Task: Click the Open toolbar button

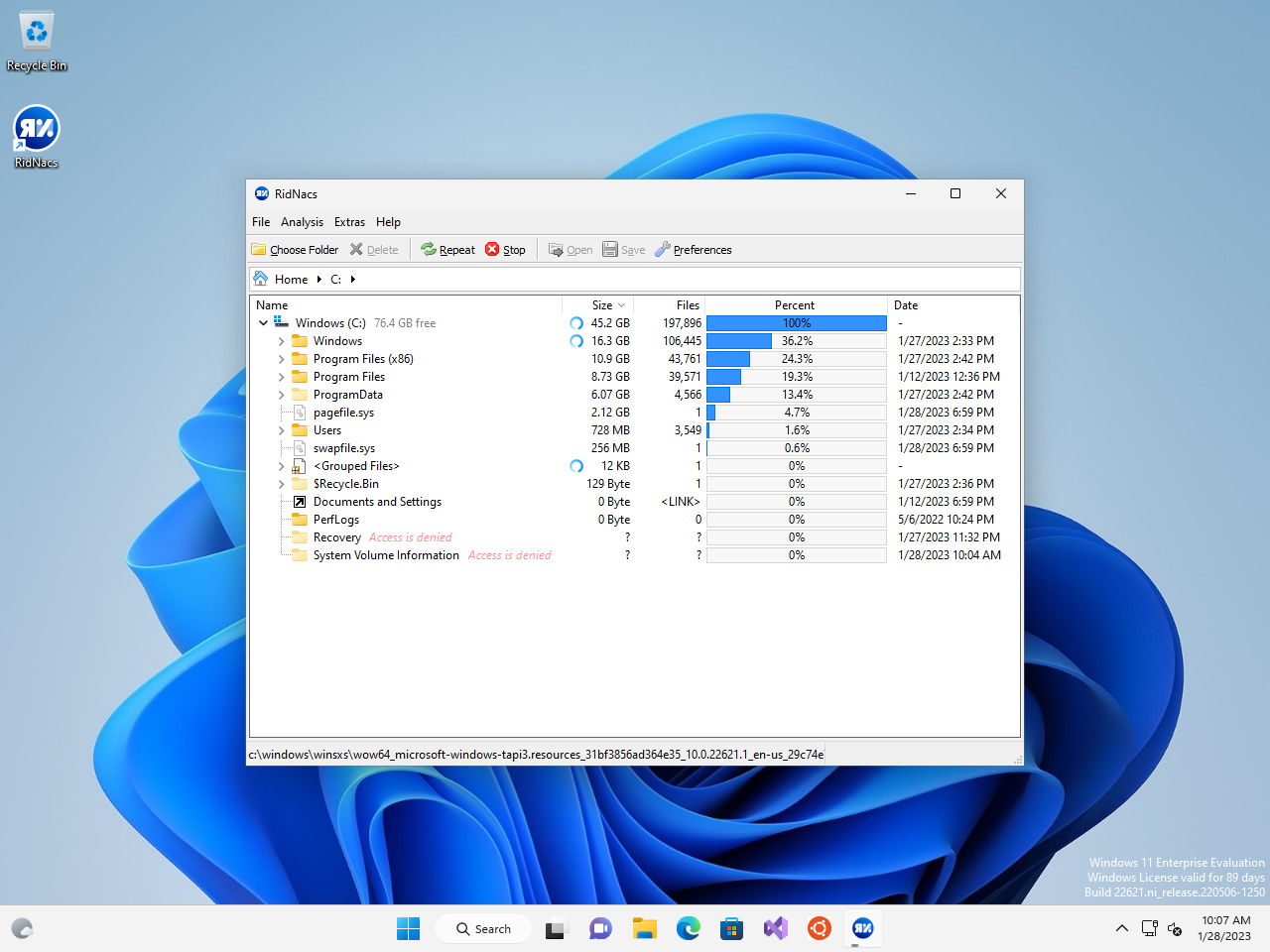Action: [x=571, y=250]
